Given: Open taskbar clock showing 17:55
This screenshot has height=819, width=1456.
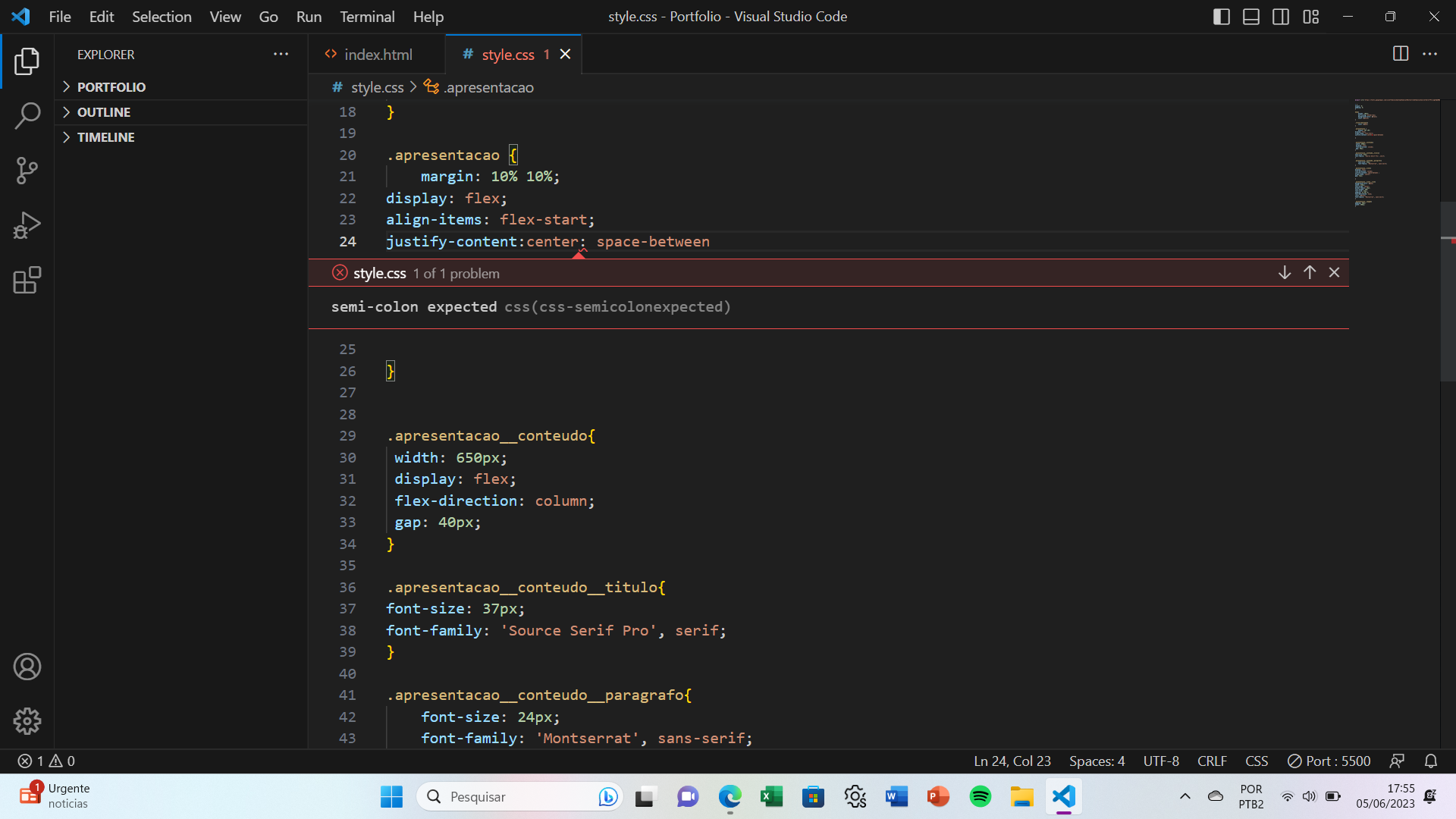Looking at the screenshot, I should (1385, 796).
